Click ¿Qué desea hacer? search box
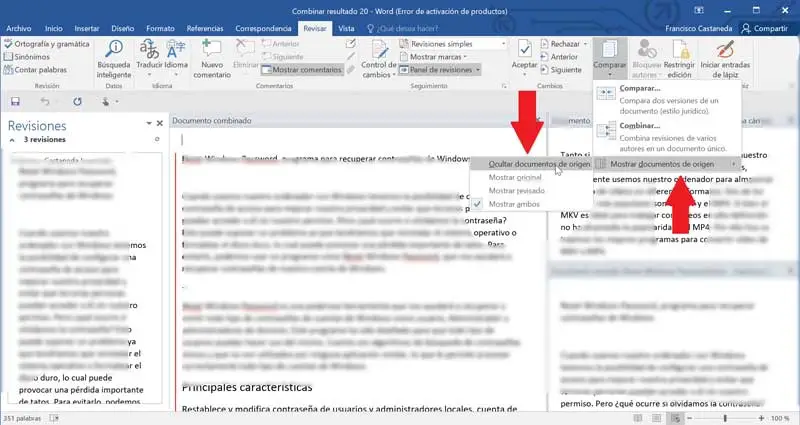800x425 pixels. pyautogui.click(x=403, y=28)
